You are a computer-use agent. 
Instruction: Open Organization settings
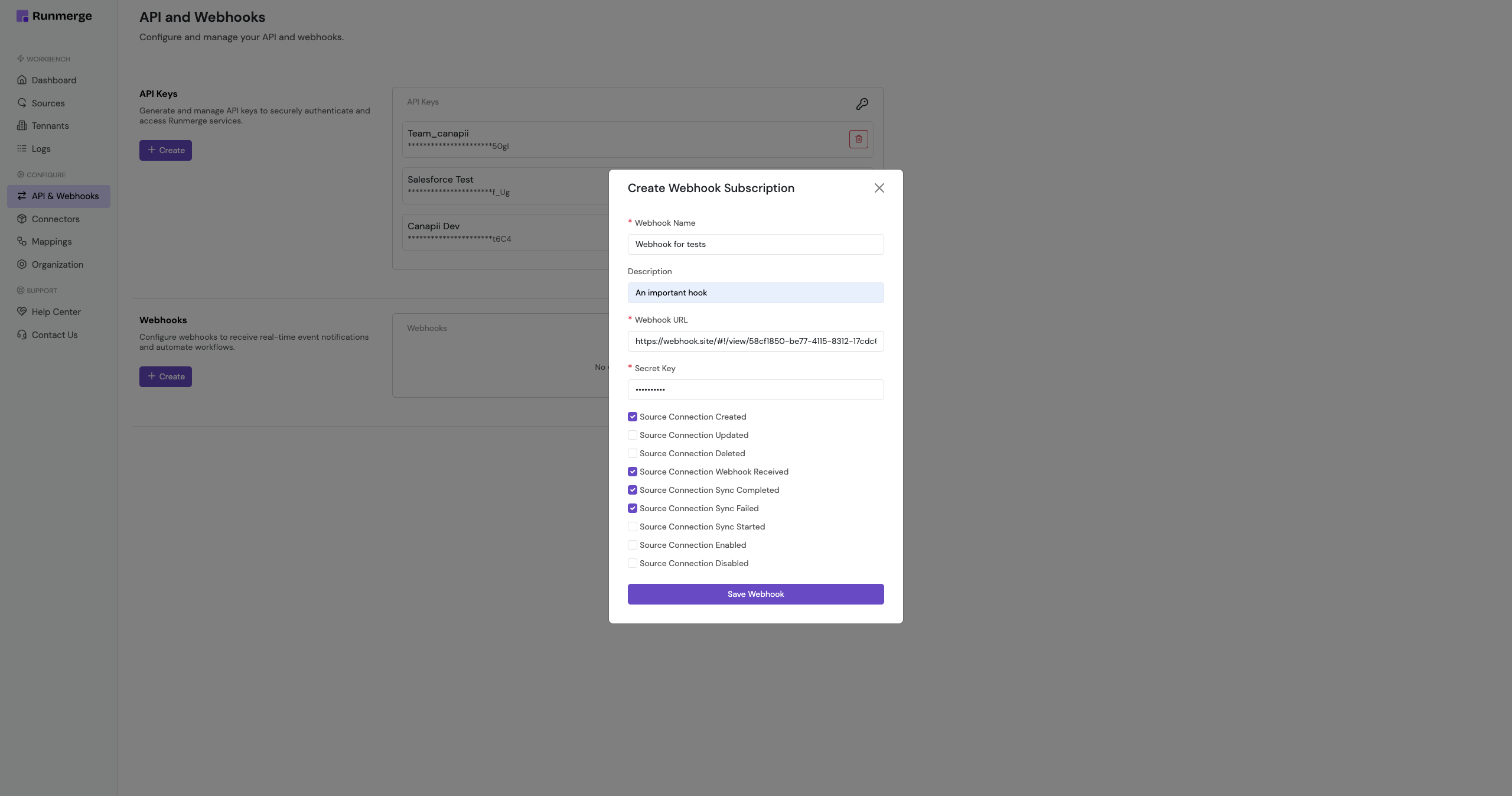(x=57, y=264)
